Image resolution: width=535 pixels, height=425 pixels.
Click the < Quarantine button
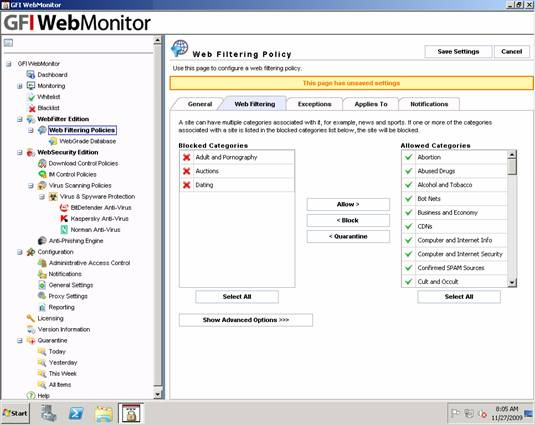pyautogui.click(x=348, y=236)
